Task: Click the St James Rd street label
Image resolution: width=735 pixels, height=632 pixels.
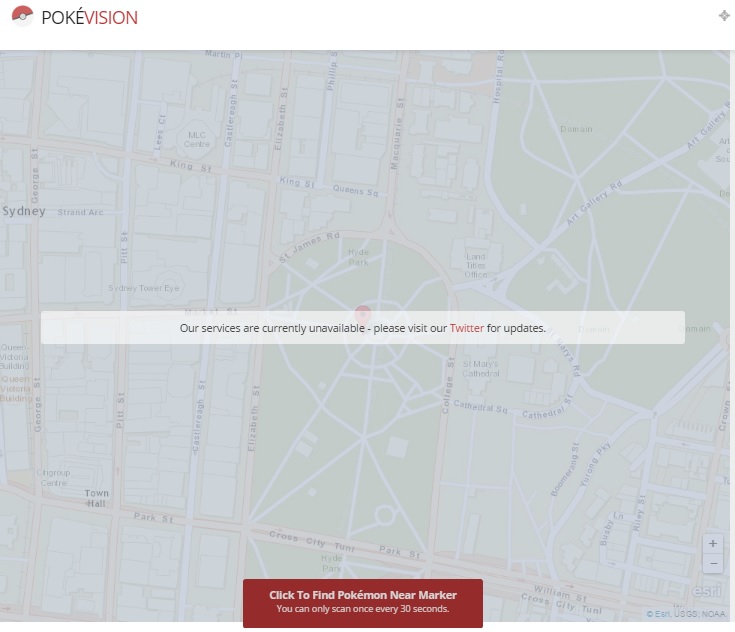Action: [309, 247]
